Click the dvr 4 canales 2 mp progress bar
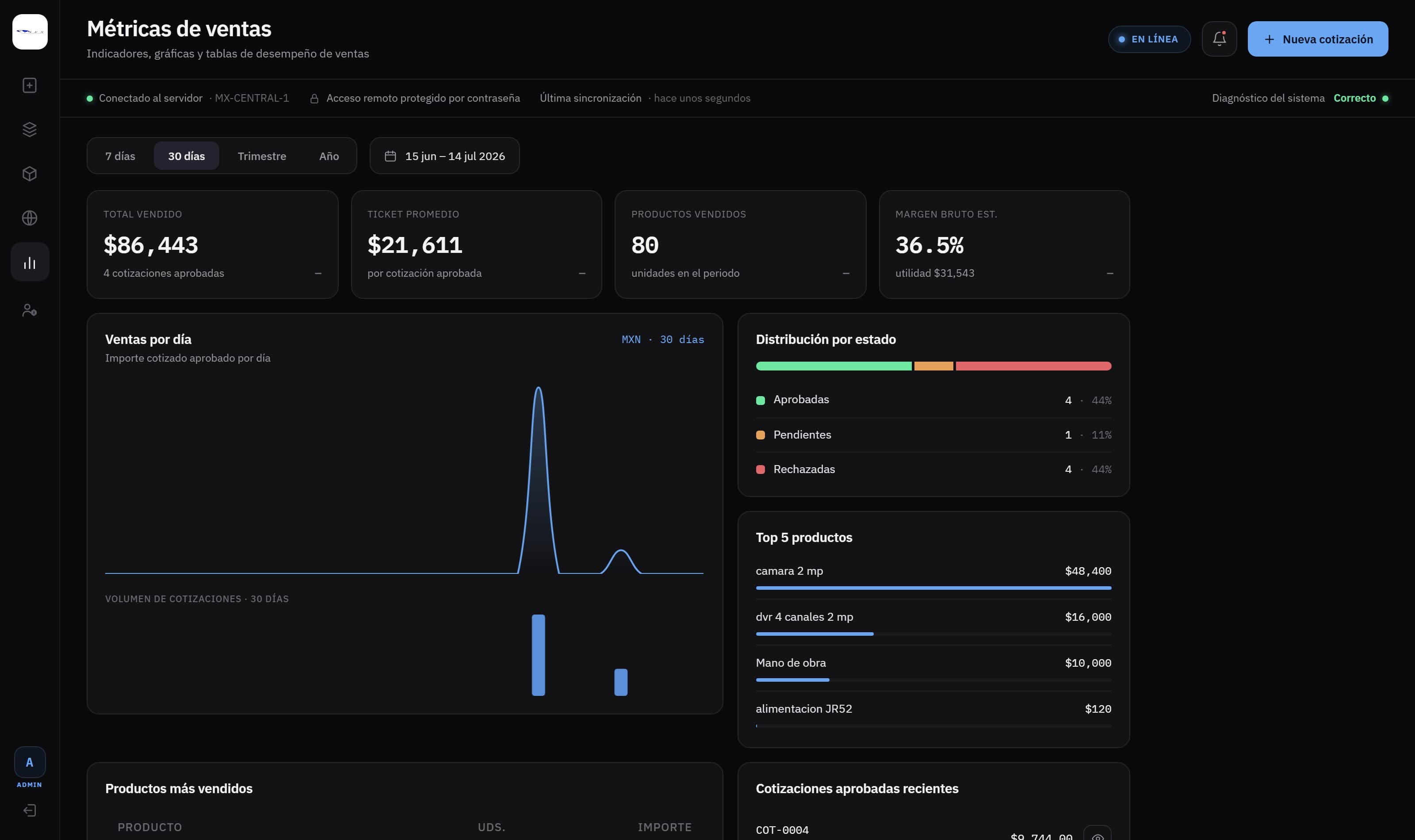 (x=933, y=634)
